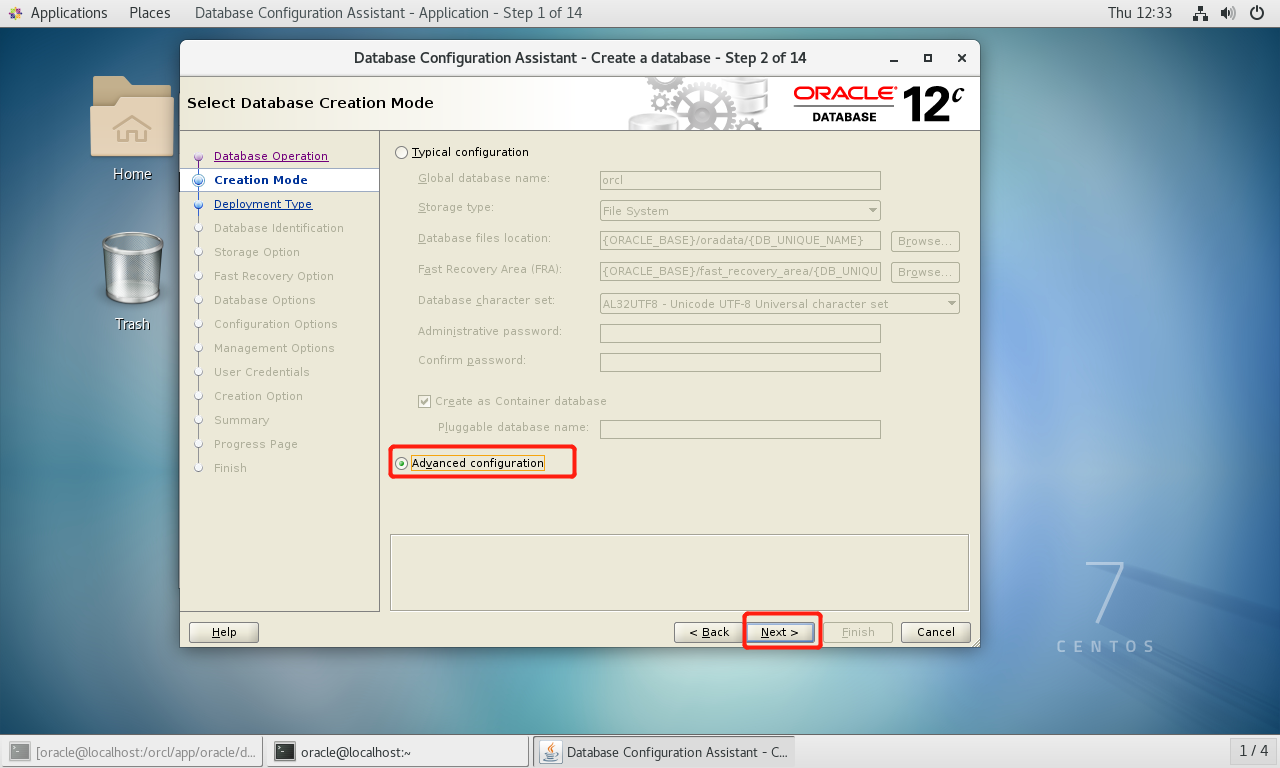This screenshot has height=768, width=1280.
Task: Click Storage Option step label
Action: pos(257,252)
